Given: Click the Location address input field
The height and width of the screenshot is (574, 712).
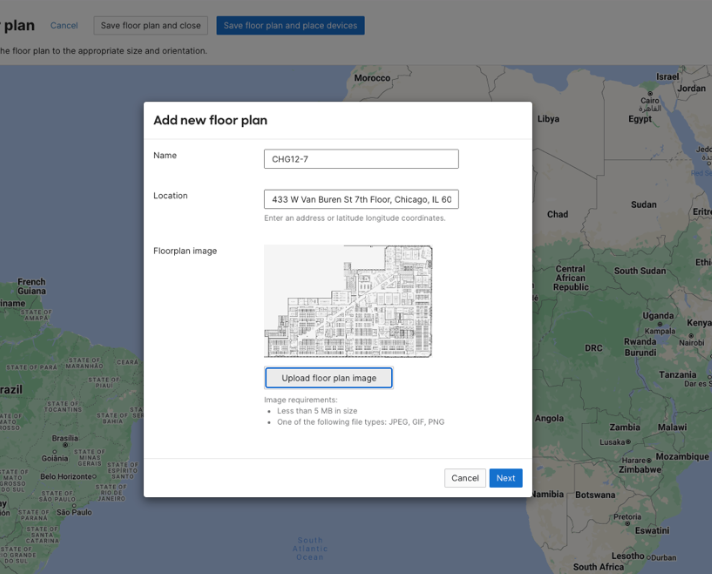Looking at the screenshot, I should click(x=361, y=200).
